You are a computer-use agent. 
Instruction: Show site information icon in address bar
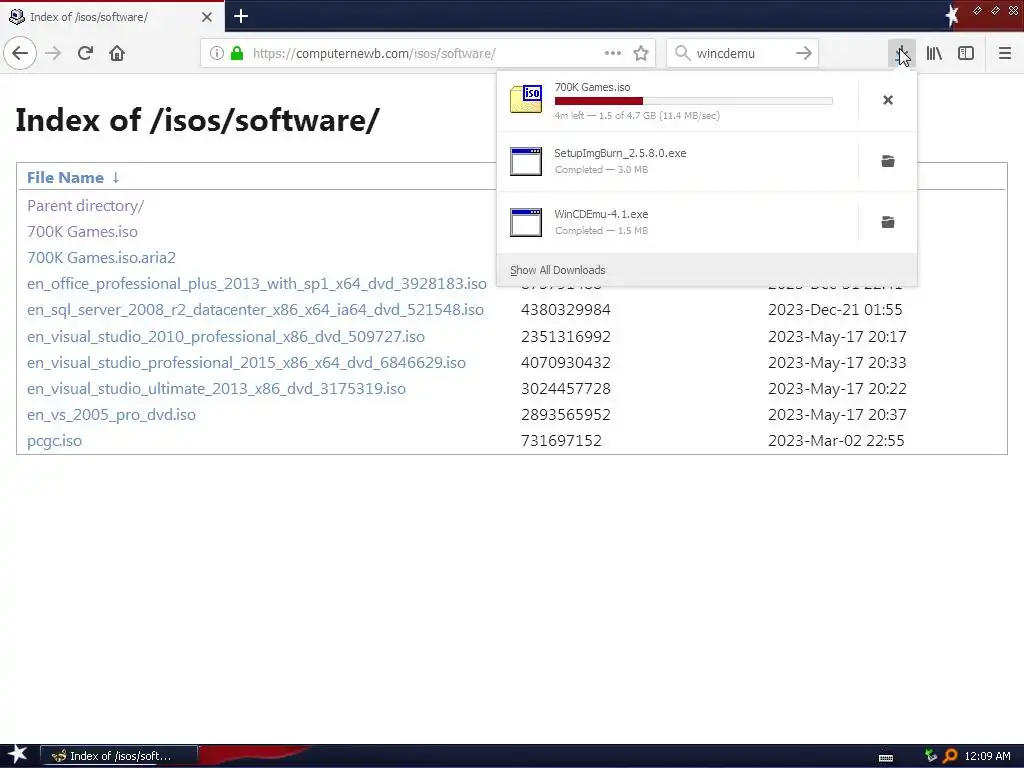click(x=217, y=53)
